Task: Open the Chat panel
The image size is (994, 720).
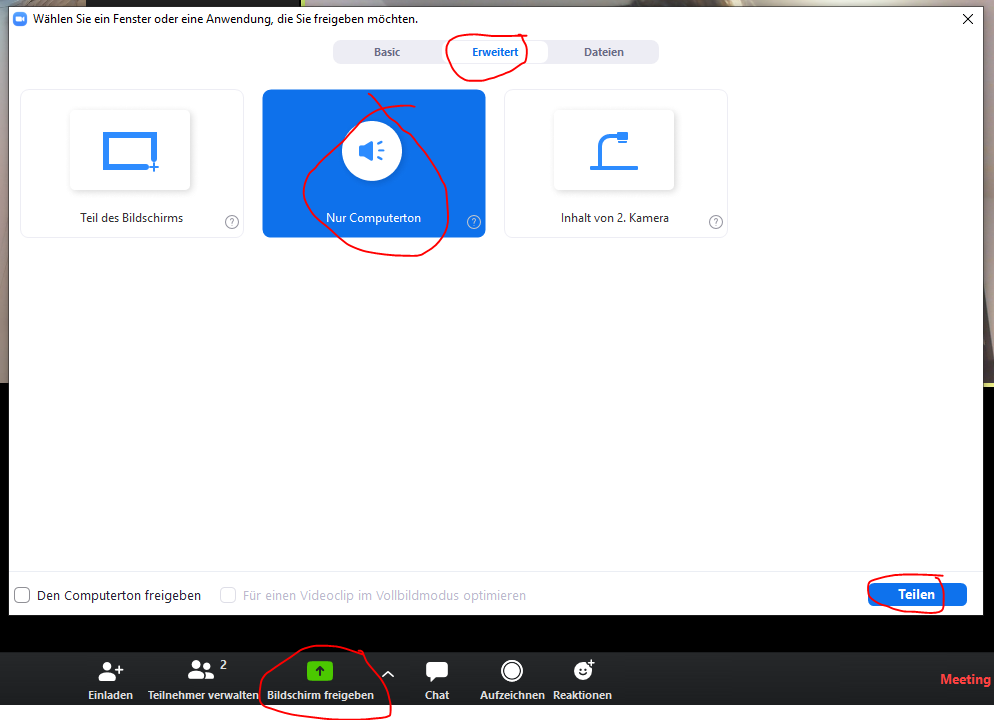Action: pos(437,681)
